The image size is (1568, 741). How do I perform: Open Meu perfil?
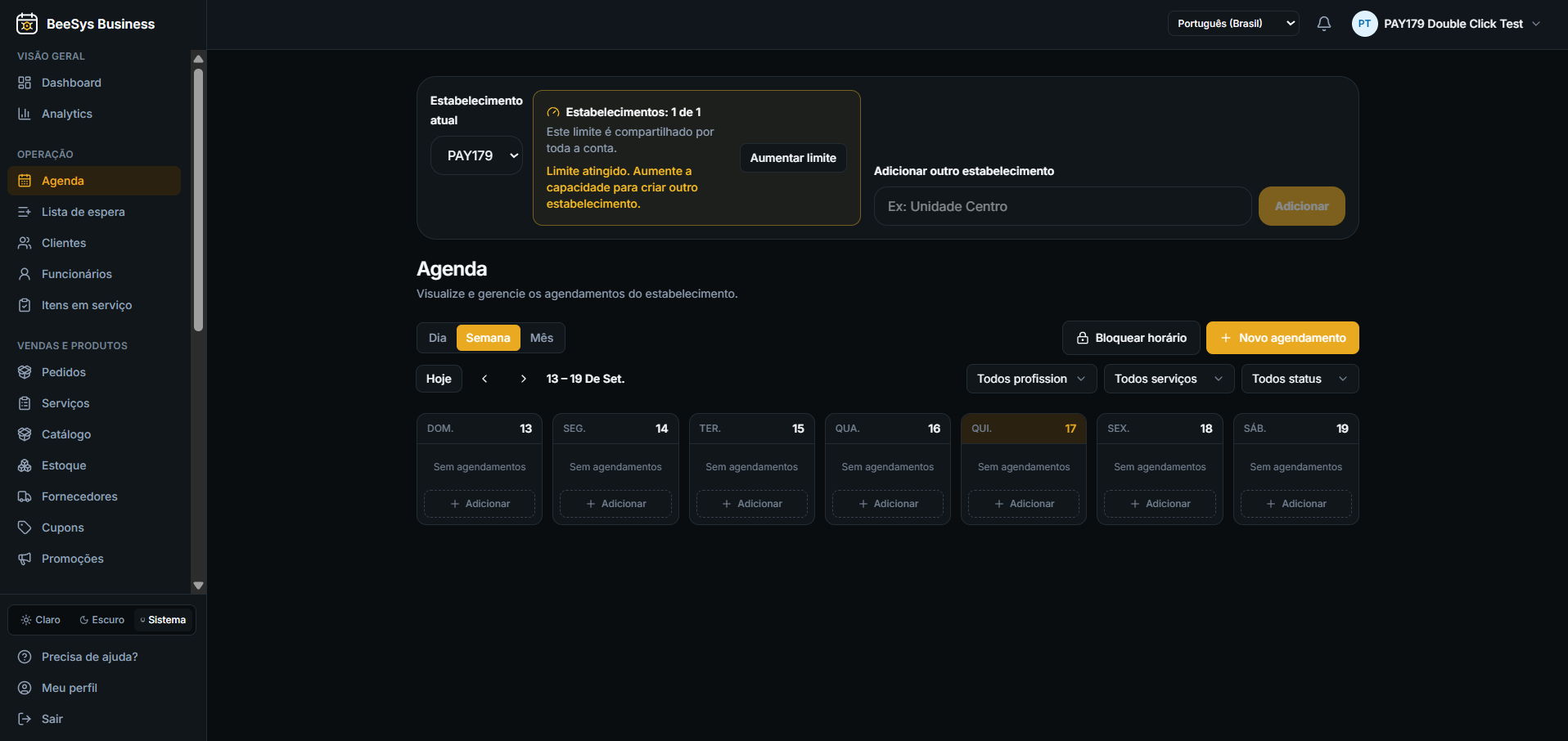pyautogui.click(x=102, y=688)
